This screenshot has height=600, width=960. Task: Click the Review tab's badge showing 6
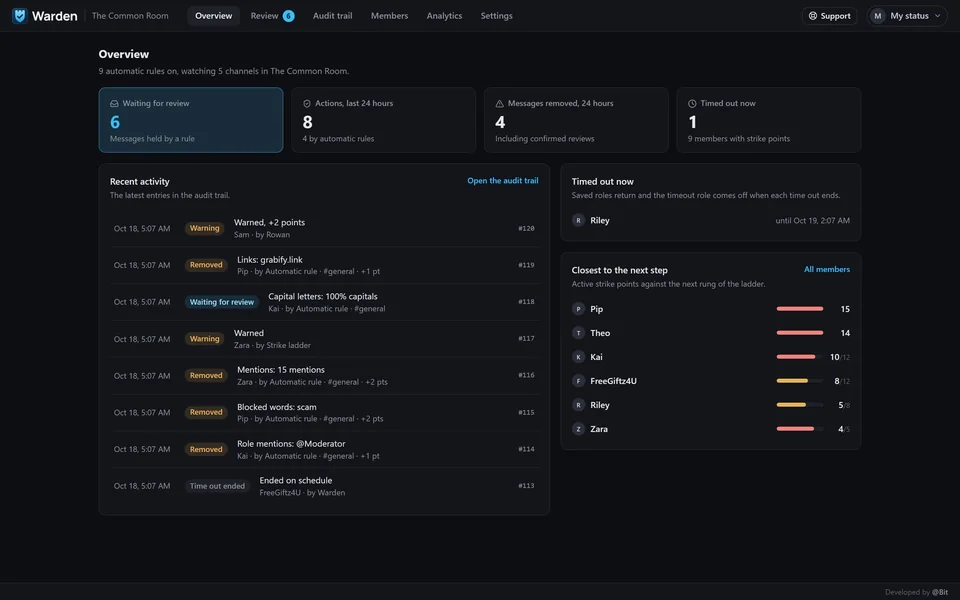click(x=288, y=16)
